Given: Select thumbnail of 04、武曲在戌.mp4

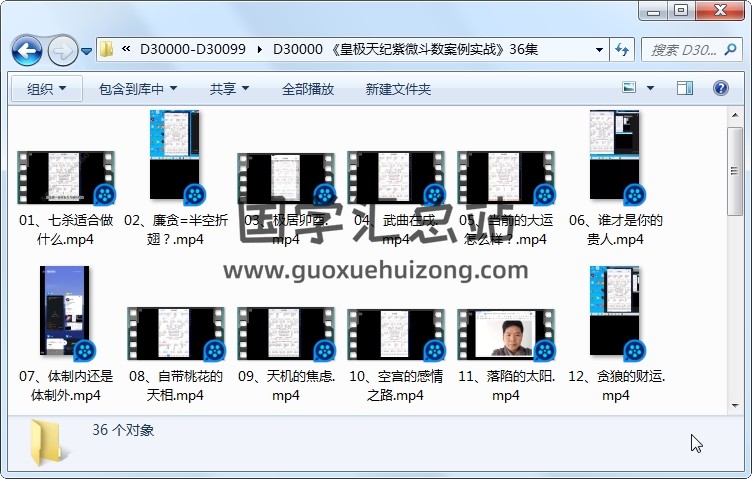Looking at the screenshot, I should (x=396, y=177).
